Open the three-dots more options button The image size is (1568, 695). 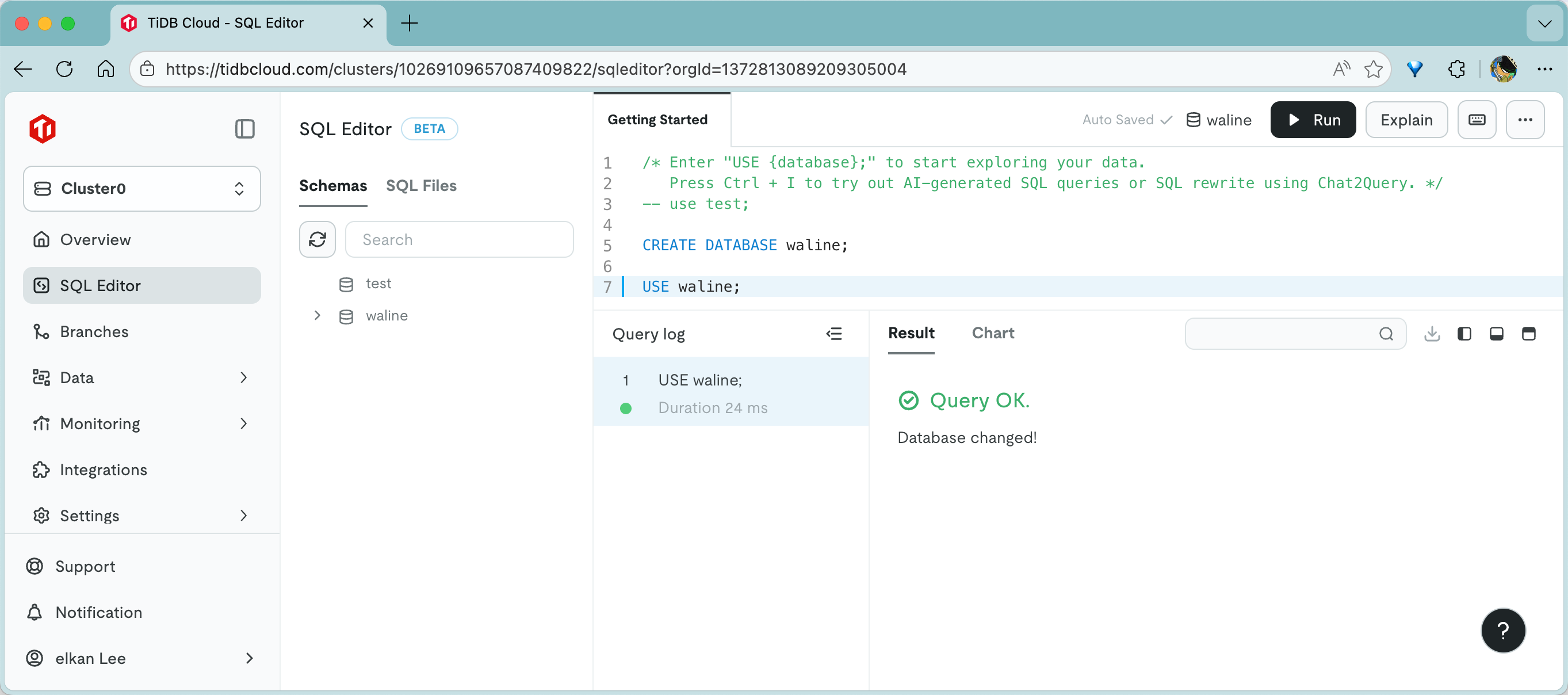click(x=1525, y=120)
